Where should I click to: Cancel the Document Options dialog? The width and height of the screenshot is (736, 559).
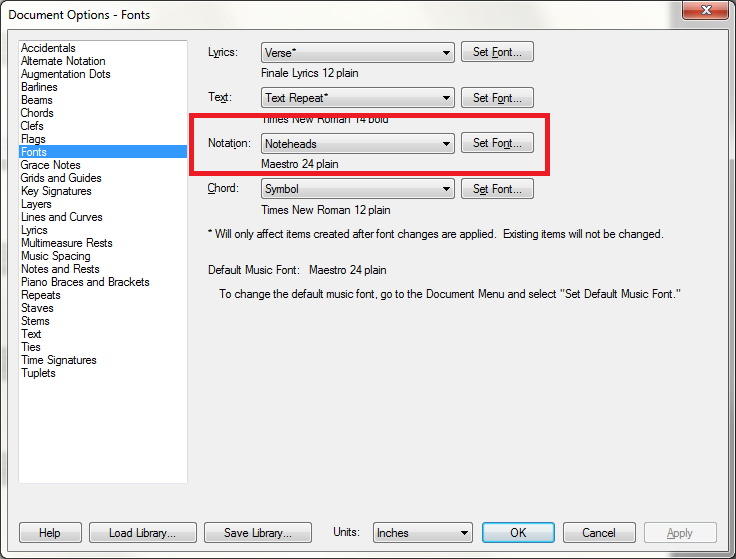pyautogui.click(x=599, y=533)
